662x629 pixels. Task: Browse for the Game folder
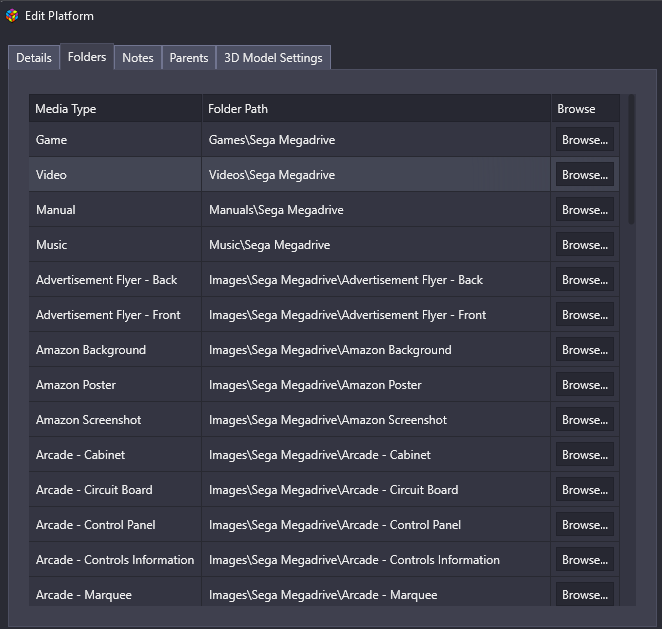[x=585, y=139]
